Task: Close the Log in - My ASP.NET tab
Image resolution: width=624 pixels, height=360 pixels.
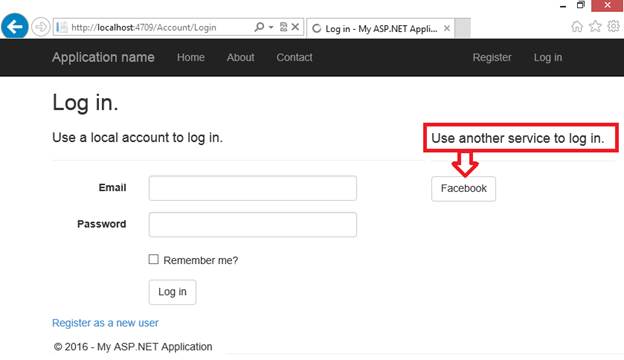Action: pos(447,28)
